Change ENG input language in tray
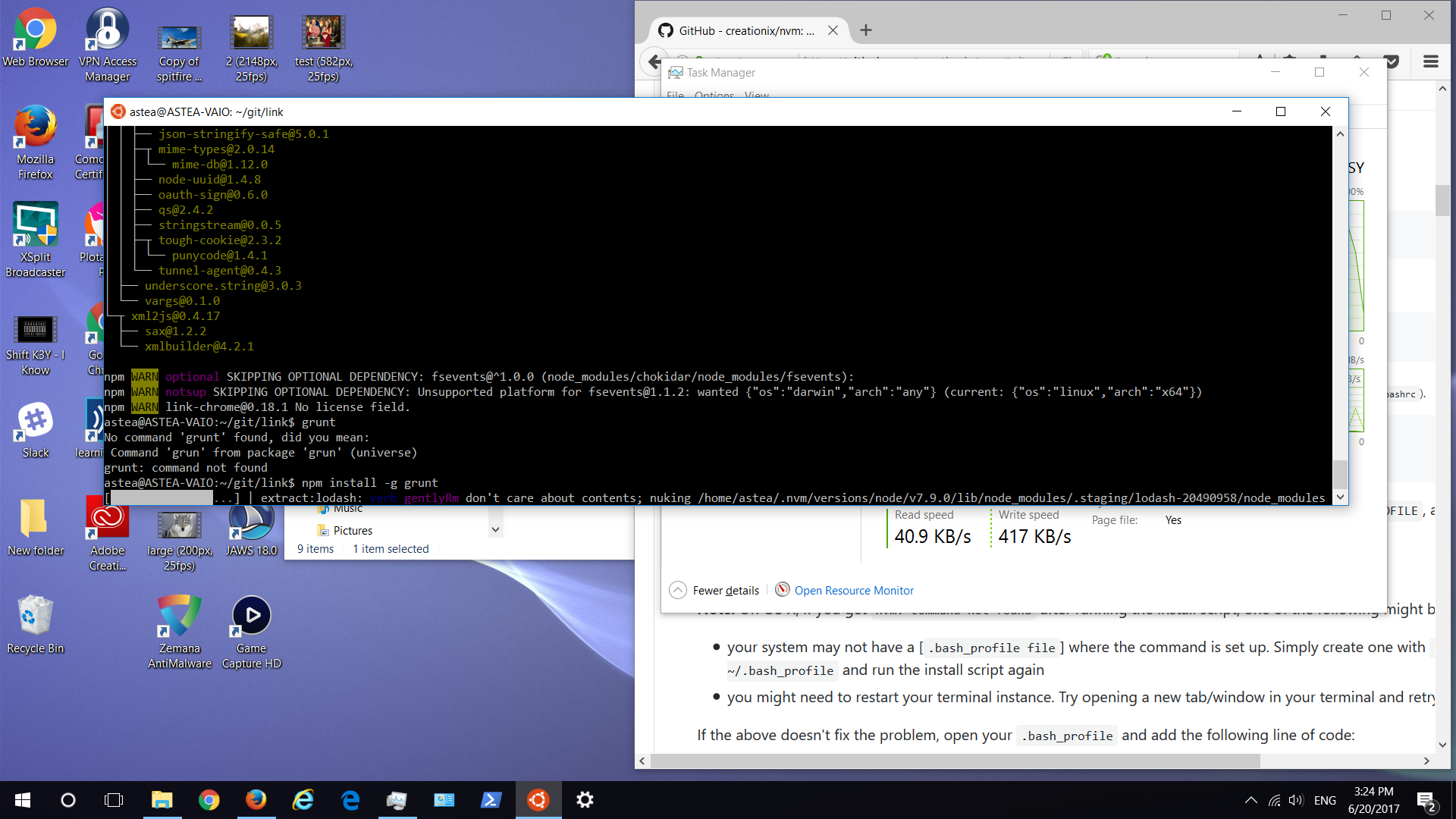Viewport: 1456px width, 819px height. coord(1325,800)
